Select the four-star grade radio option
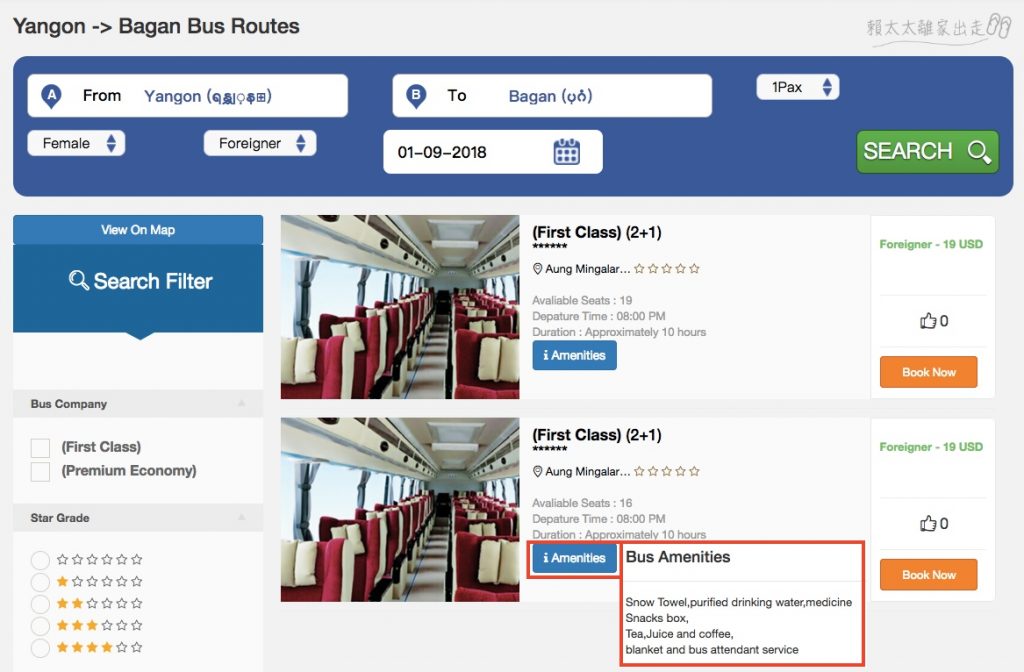The image size is (1024, 672). [x=40, y=648]
